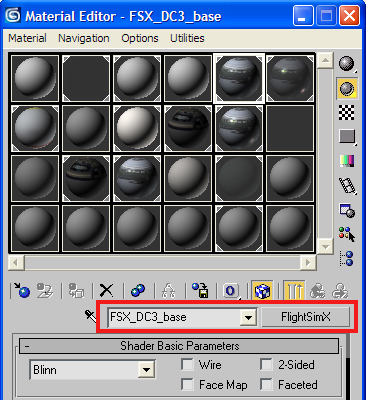
Task: Enable the Faceted checkbox
Action: click(x=266, y=384)
